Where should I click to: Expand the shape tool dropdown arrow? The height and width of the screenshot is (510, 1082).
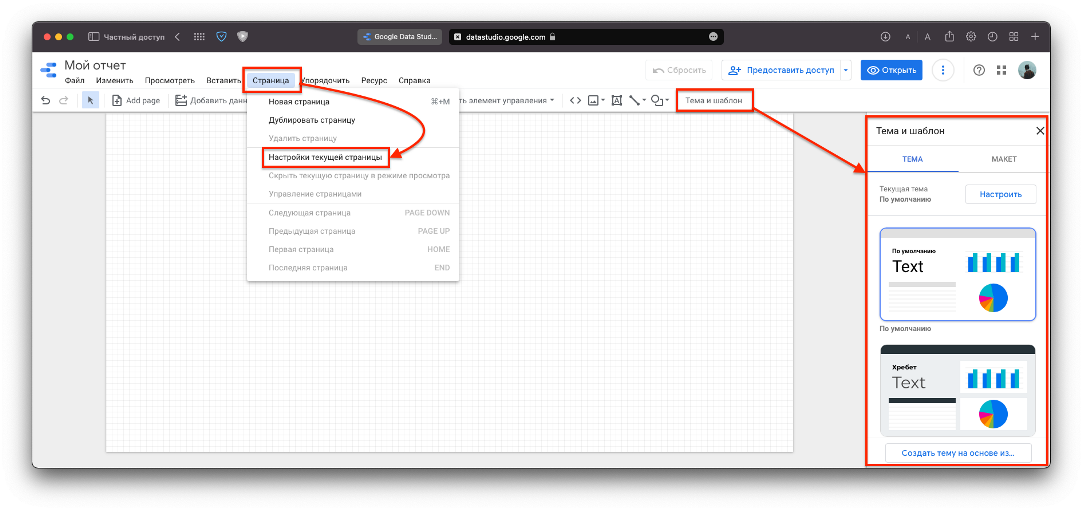click(x=667, y=101)
